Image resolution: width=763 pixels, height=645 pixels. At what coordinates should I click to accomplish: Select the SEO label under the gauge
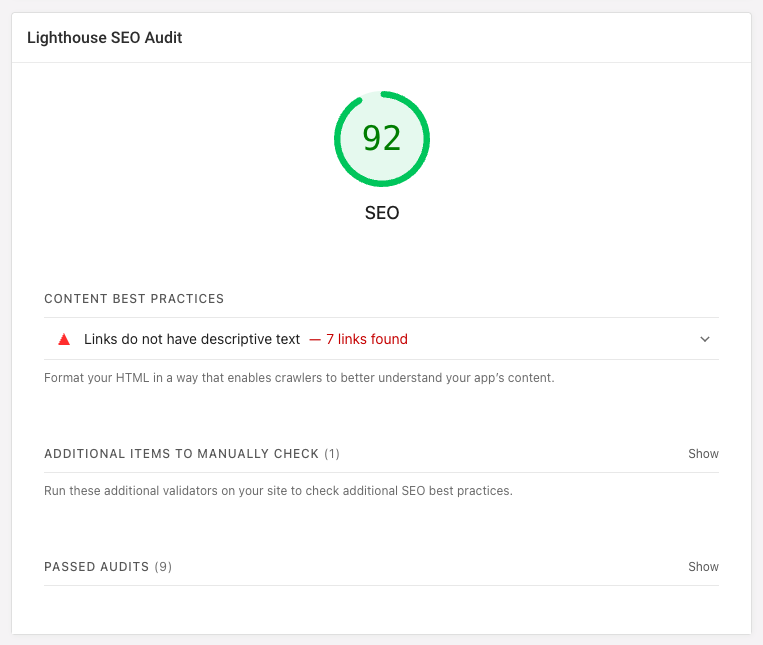382,213
